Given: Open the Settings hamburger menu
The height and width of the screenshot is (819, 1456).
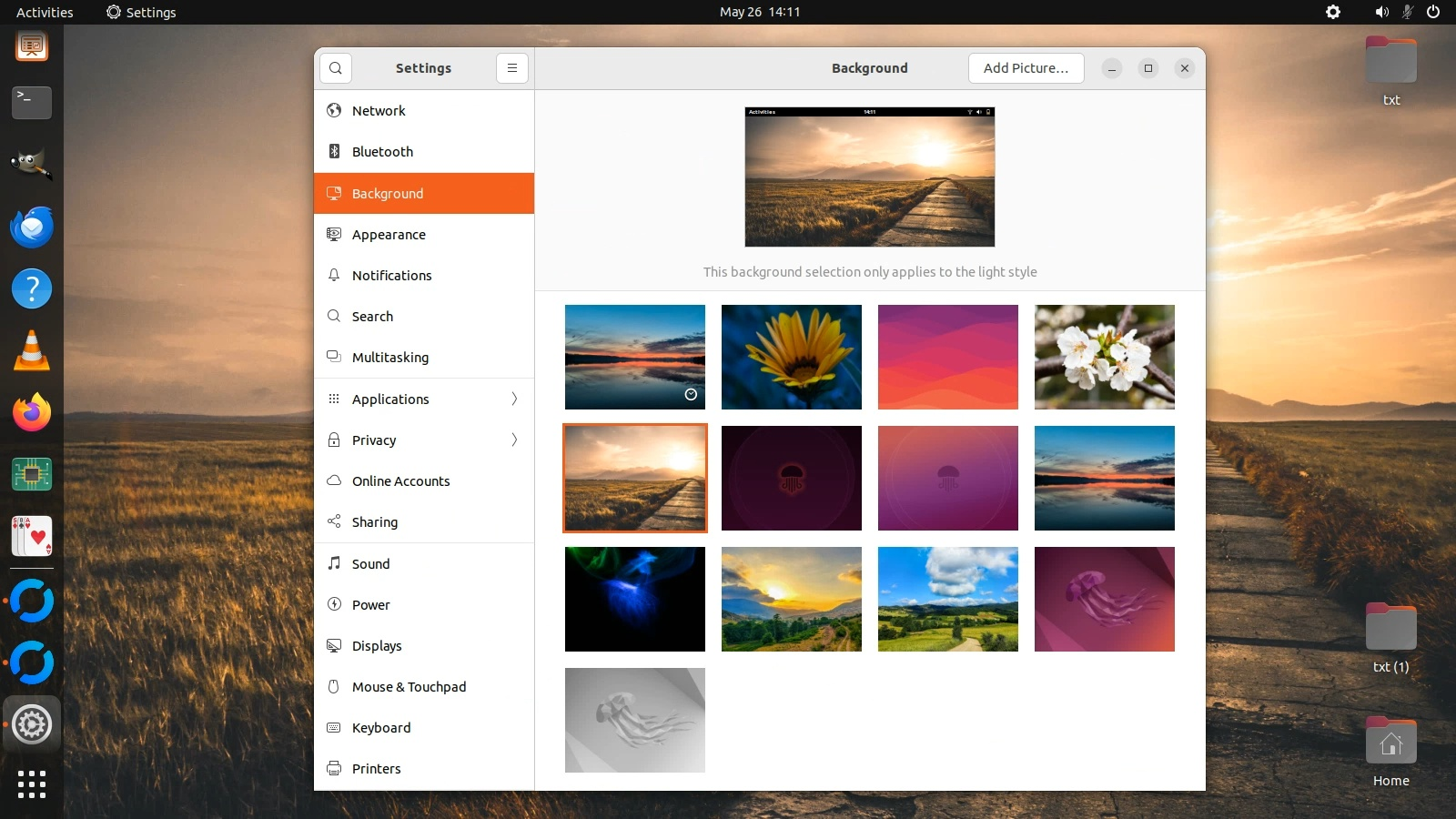Looking at the screenshot, I should 512,68.
